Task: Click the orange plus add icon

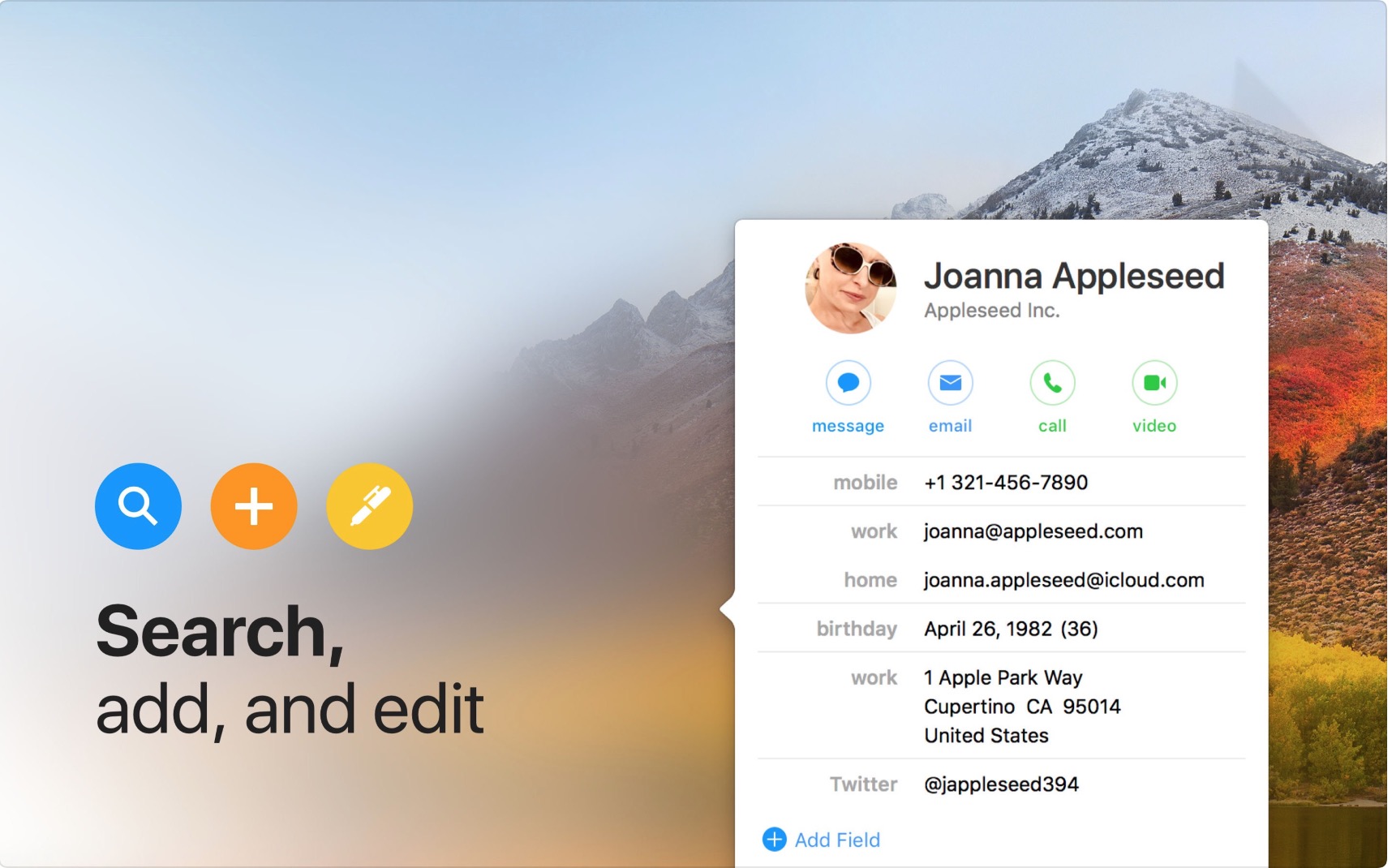Action: 254,506
